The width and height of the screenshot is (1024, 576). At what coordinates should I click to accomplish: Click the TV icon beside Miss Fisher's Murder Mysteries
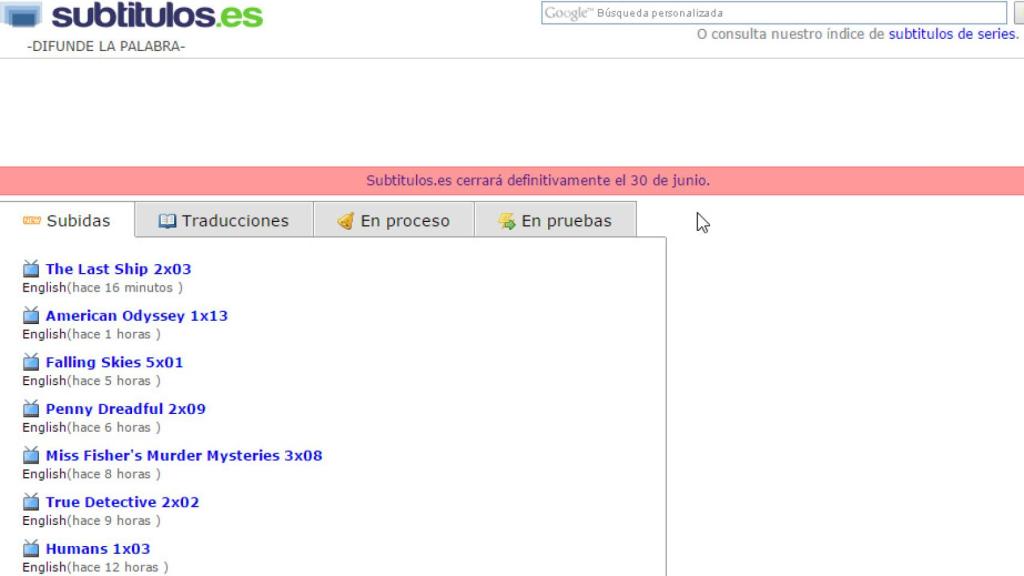30,455
